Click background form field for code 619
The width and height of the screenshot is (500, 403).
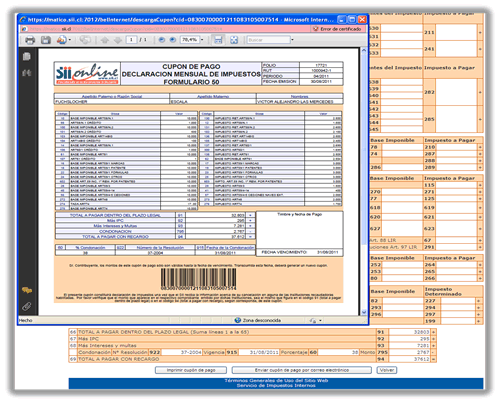pos(456,207)
